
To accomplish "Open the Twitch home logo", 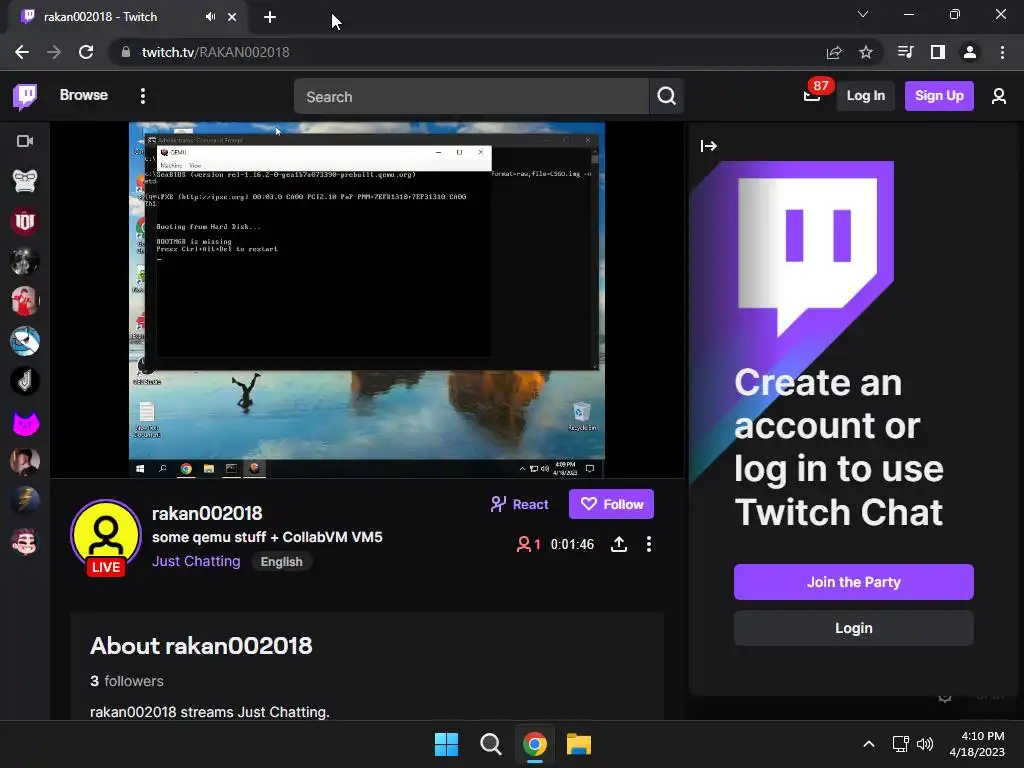I will 25,96.
